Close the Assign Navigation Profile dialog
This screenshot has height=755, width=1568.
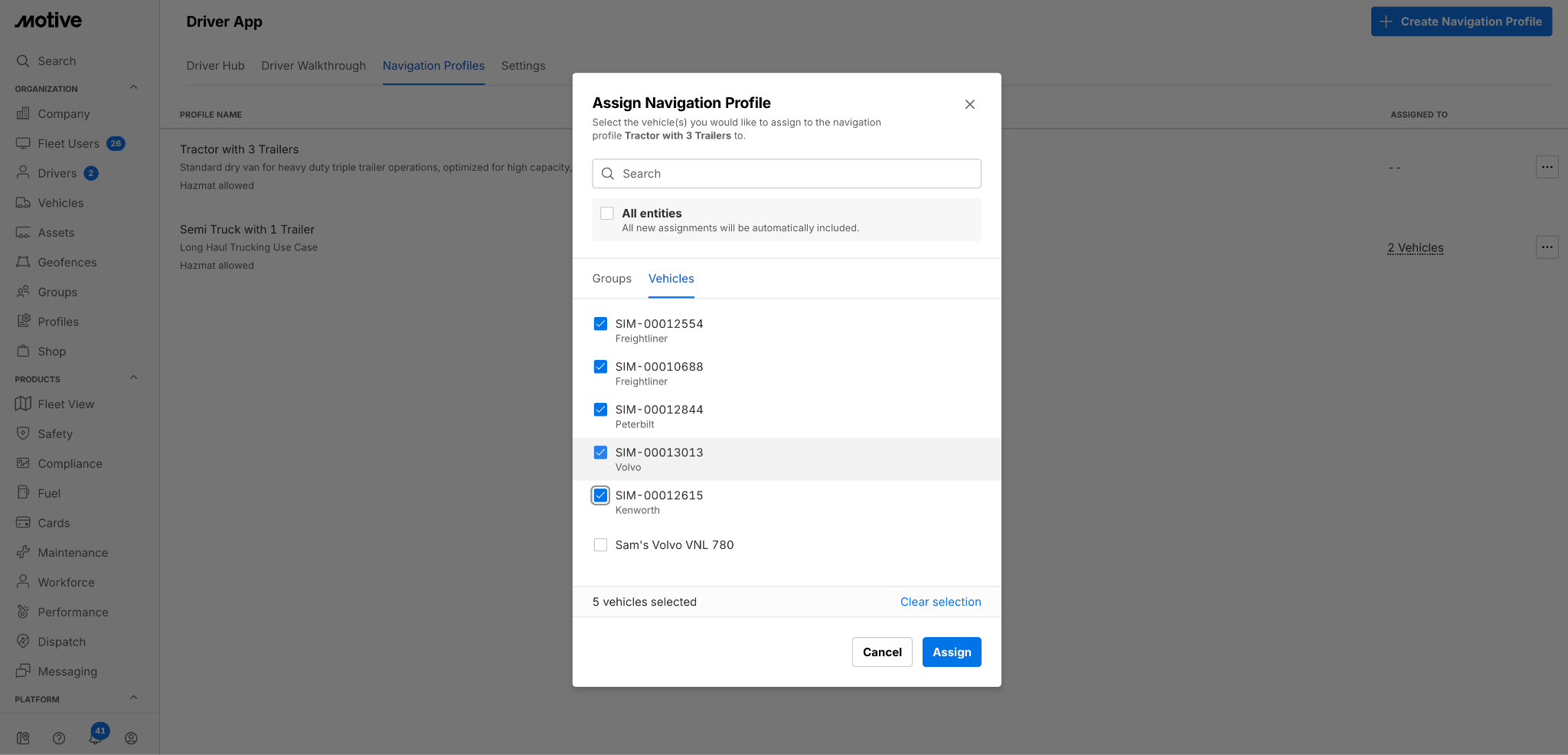(970, 104)
